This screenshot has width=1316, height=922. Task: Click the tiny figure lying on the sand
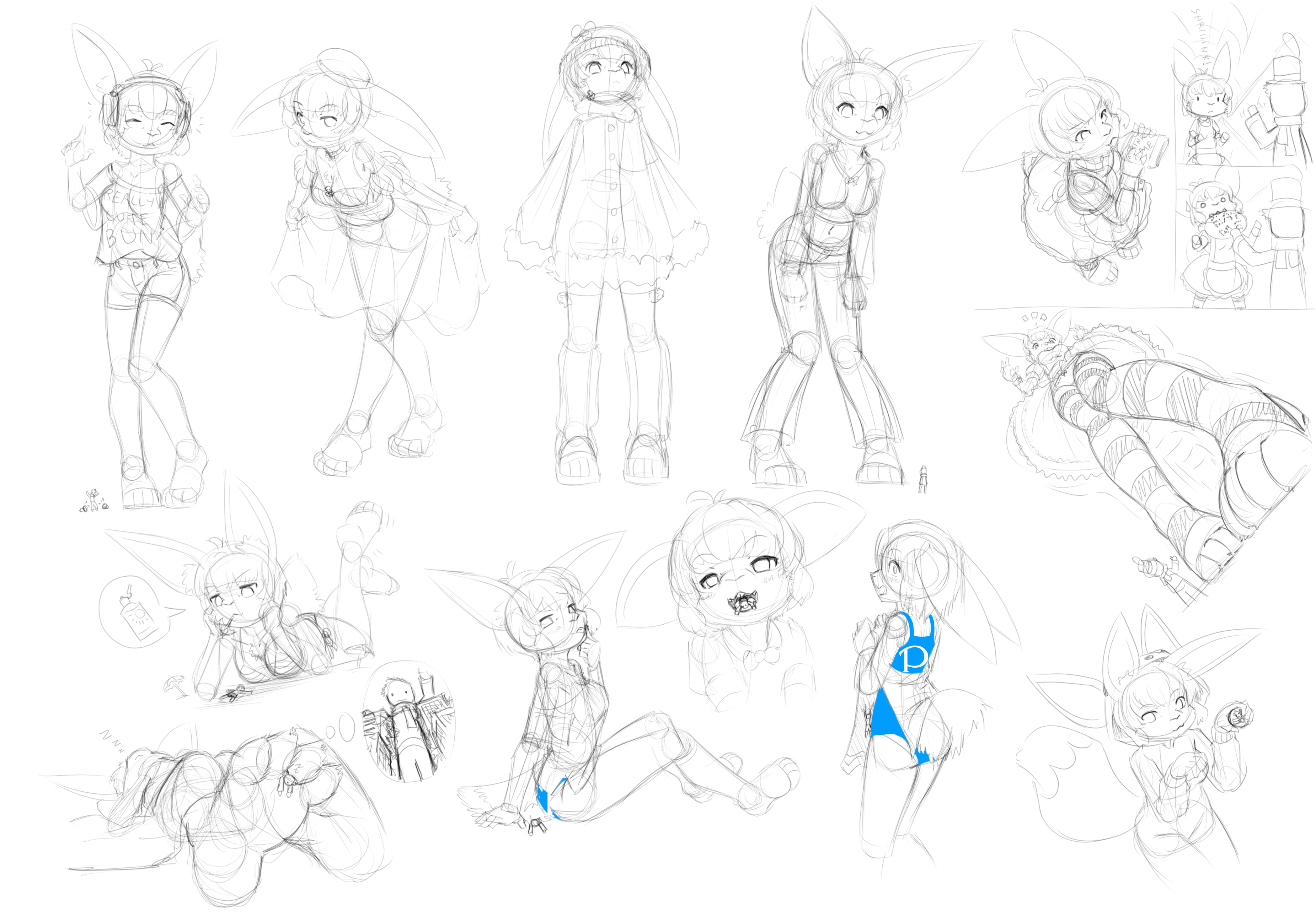236,694
